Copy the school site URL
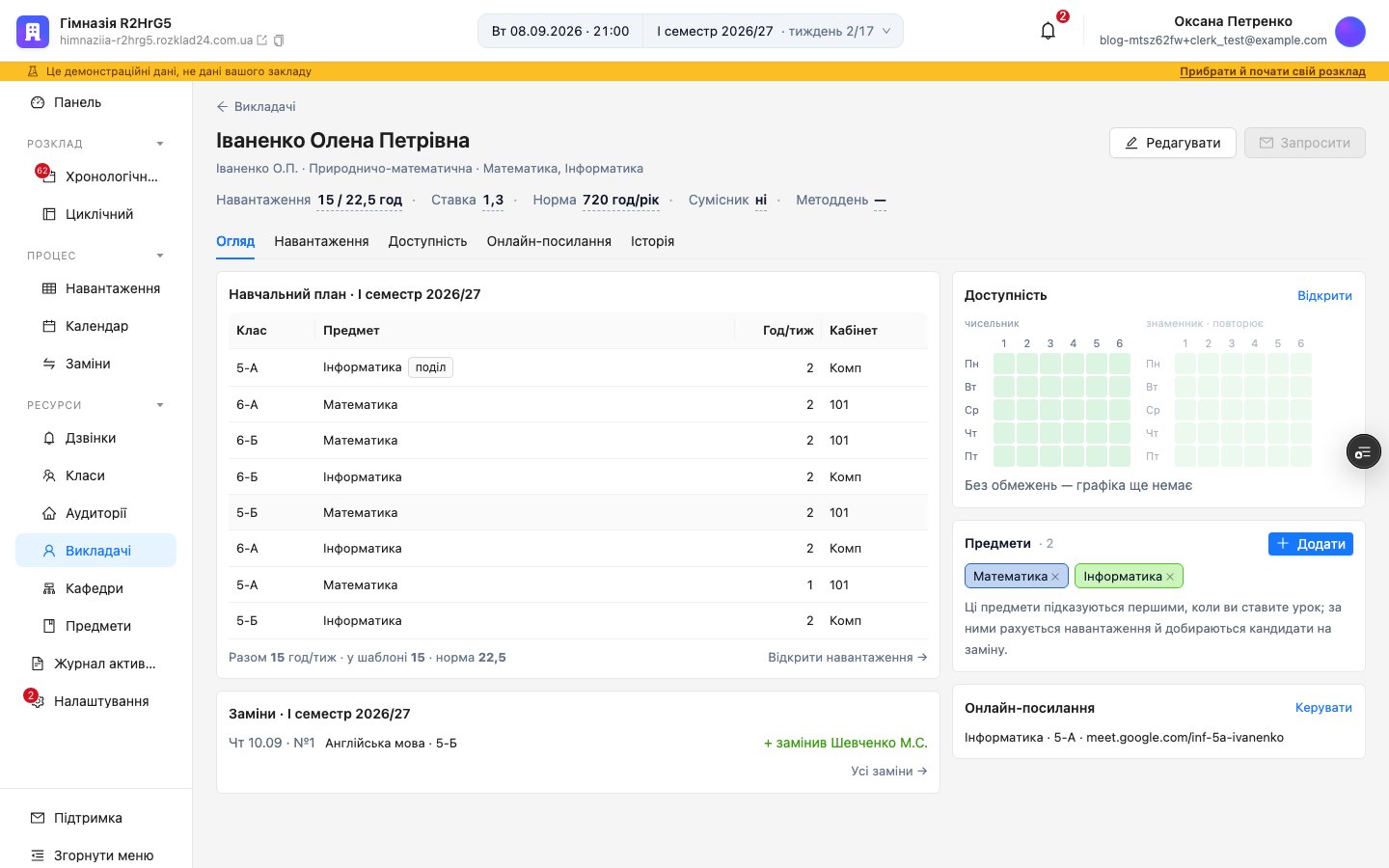 [279, 41]
